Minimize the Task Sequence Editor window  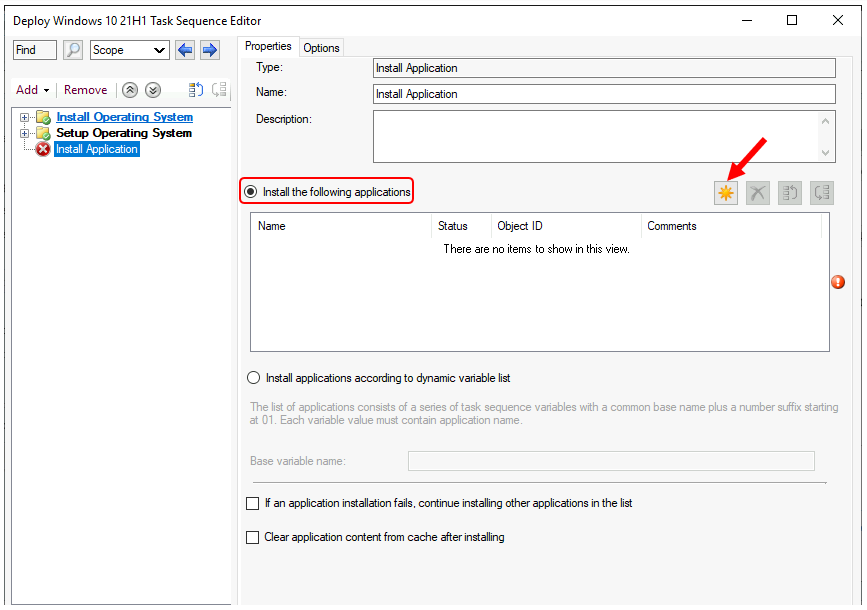point(747,20)
